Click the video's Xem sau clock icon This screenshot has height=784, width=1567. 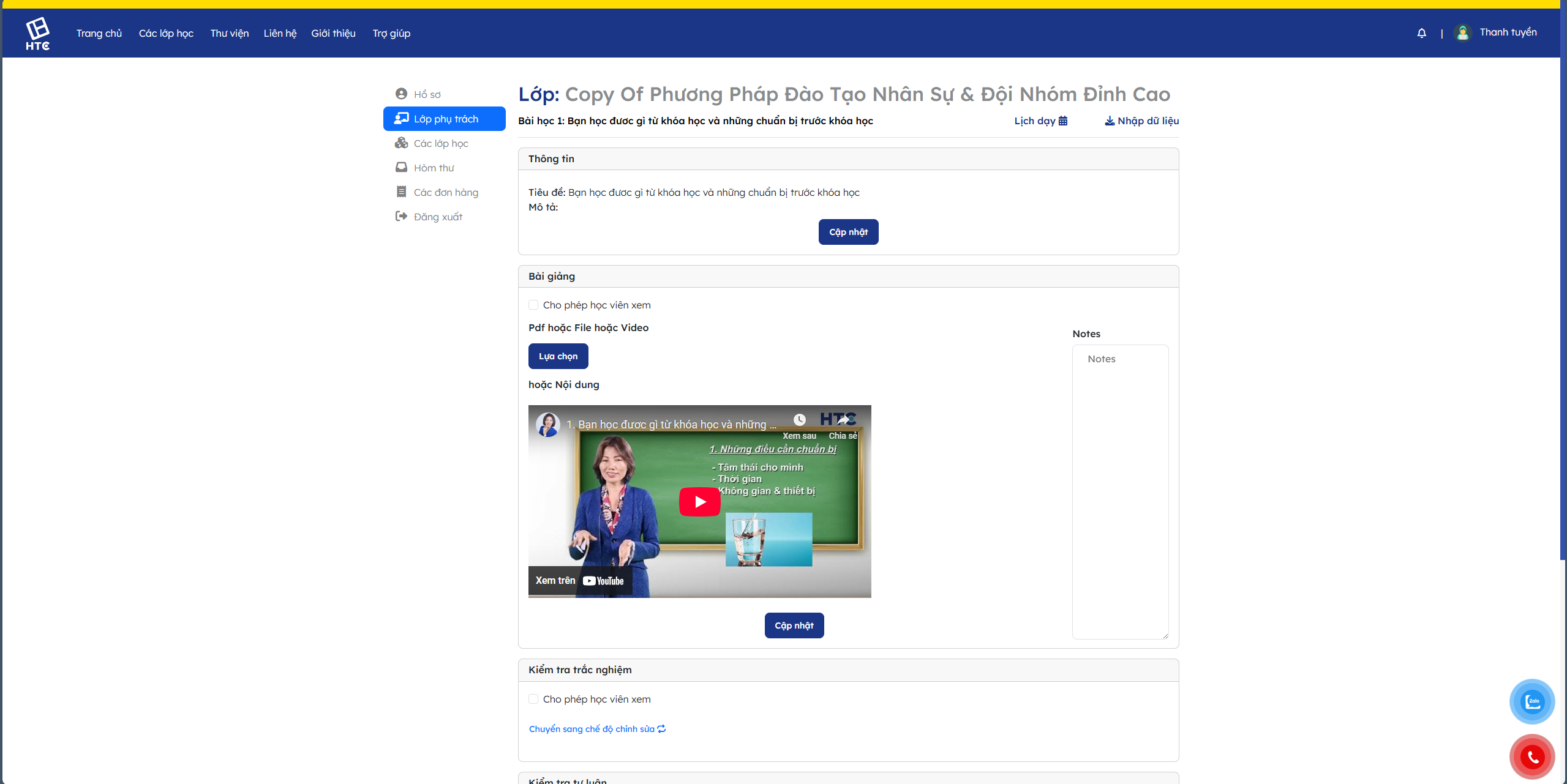click(799, 419)
